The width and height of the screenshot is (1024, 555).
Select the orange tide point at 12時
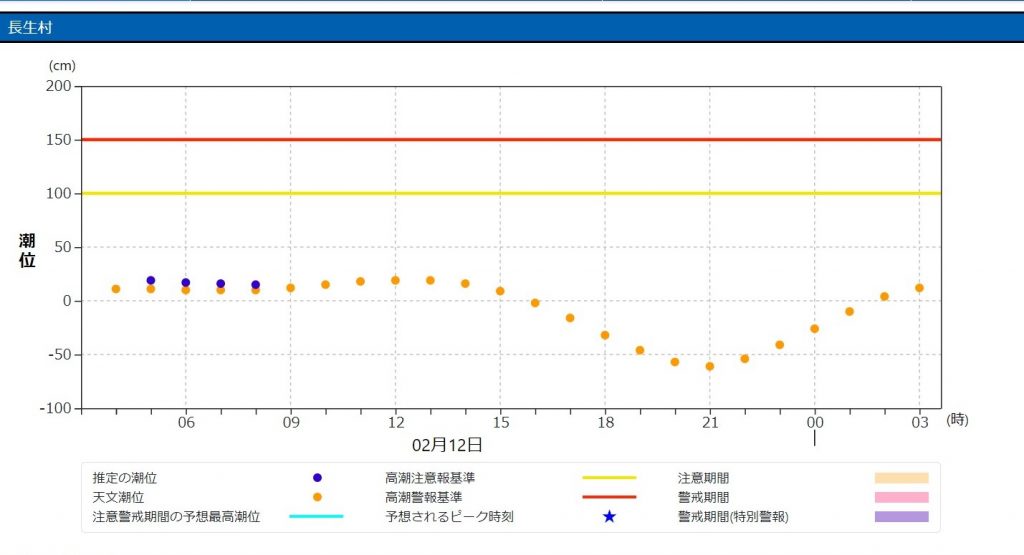coord(395,280)
